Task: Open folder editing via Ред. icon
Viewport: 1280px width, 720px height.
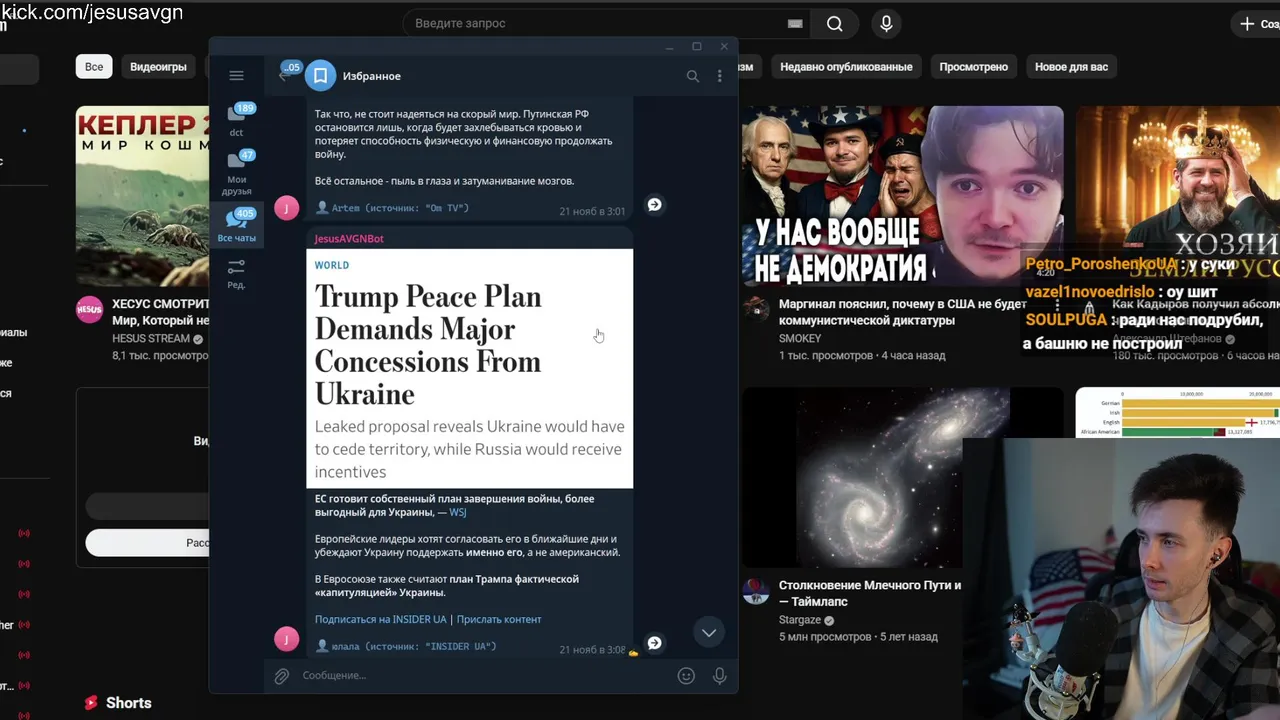Action: pos(236,273)
